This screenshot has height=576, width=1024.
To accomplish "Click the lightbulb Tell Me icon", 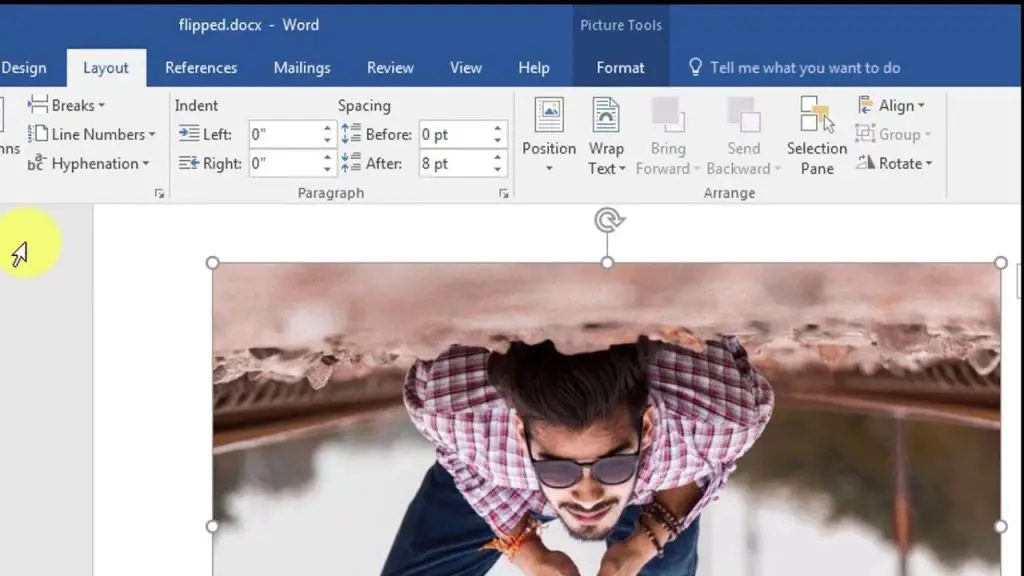I will 695,67.
